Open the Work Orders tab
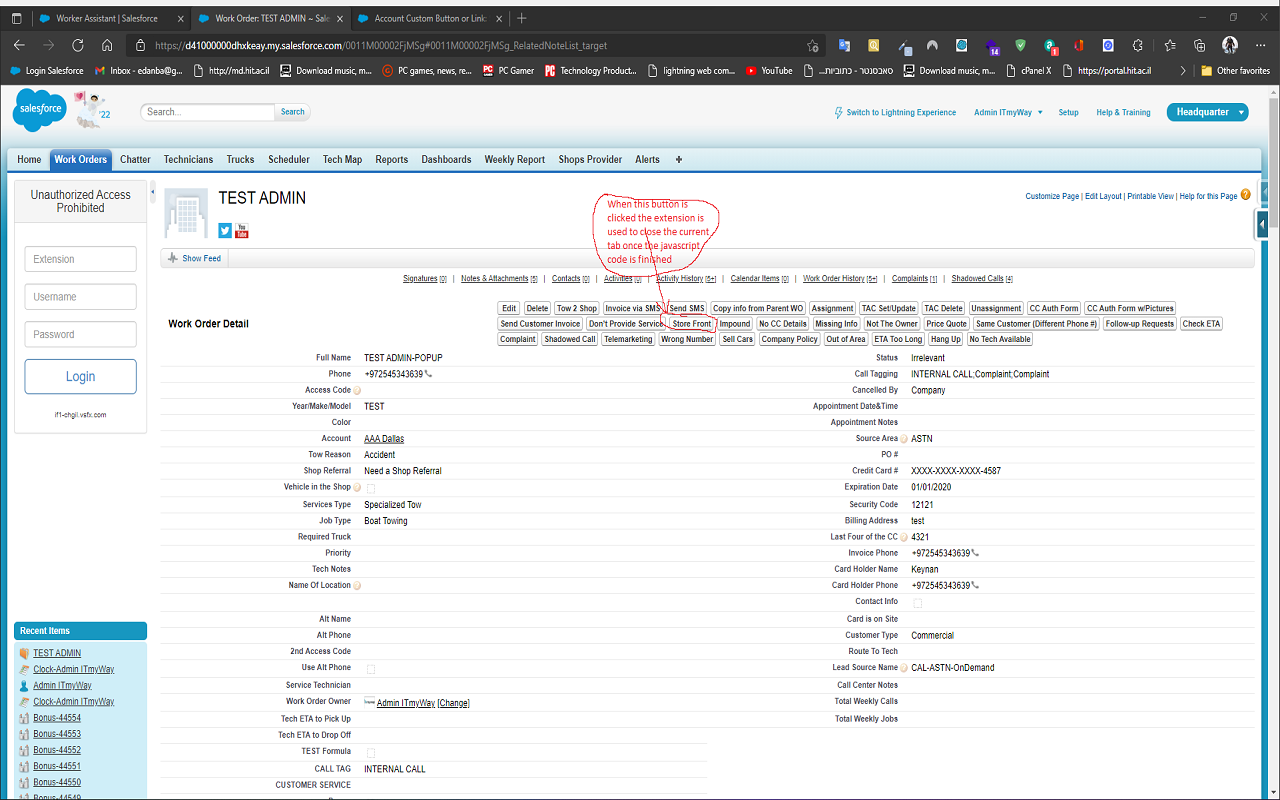The width and height of the screenshot is (1280, 800). pyautogui.click(x=81, y=159)
